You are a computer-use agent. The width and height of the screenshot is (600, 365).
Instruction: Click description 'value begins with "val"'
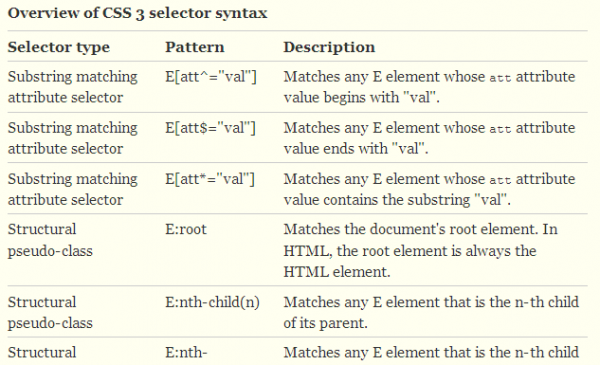(362, 98)
